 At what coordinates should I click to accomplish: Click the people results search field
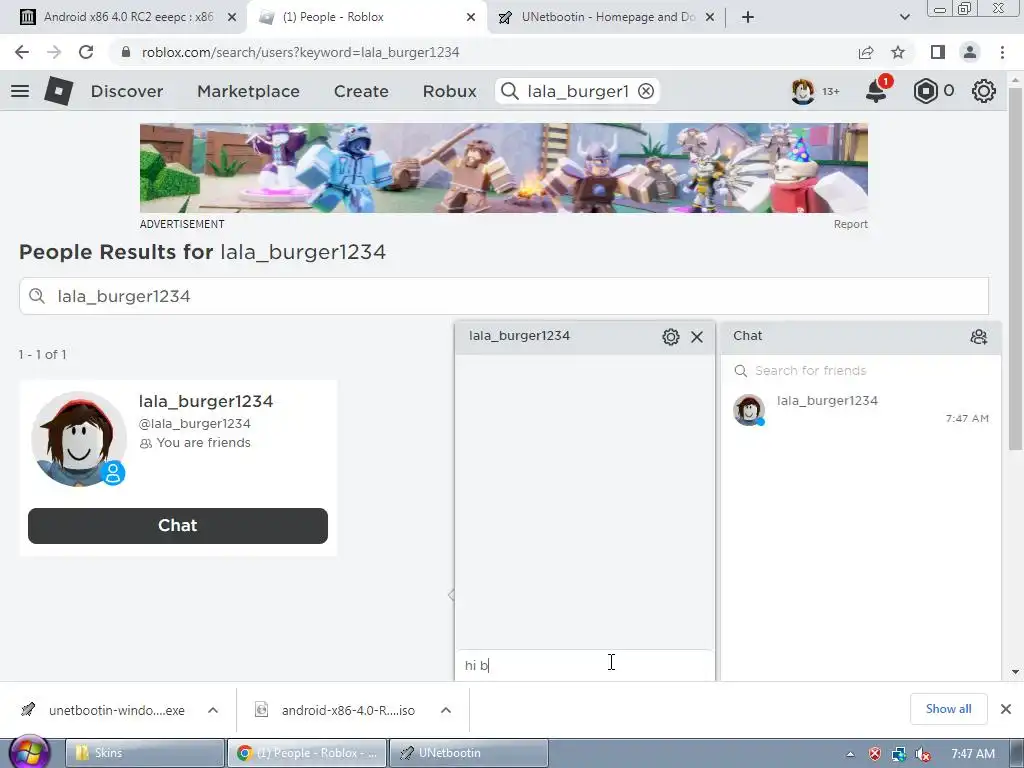504,296
